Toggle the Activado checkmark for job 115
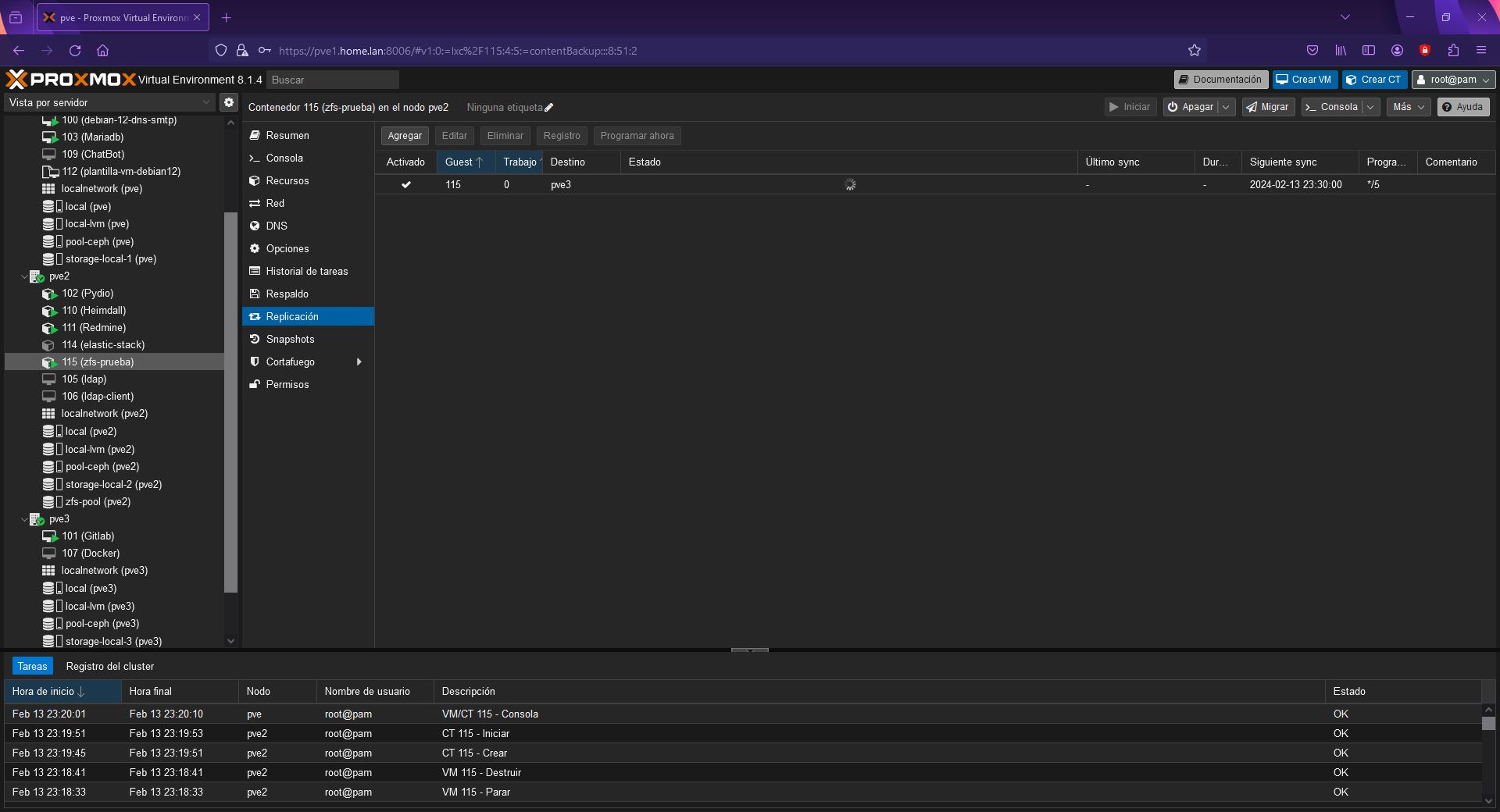The width and height of the screenshot is (1500, 812). coord(405,185)
